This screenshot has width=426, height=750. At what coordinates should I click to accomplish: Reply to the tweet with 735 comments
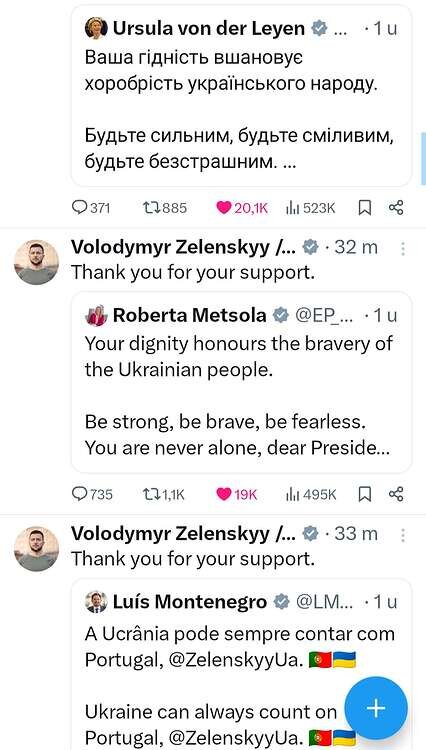click(x=92, y=494)
